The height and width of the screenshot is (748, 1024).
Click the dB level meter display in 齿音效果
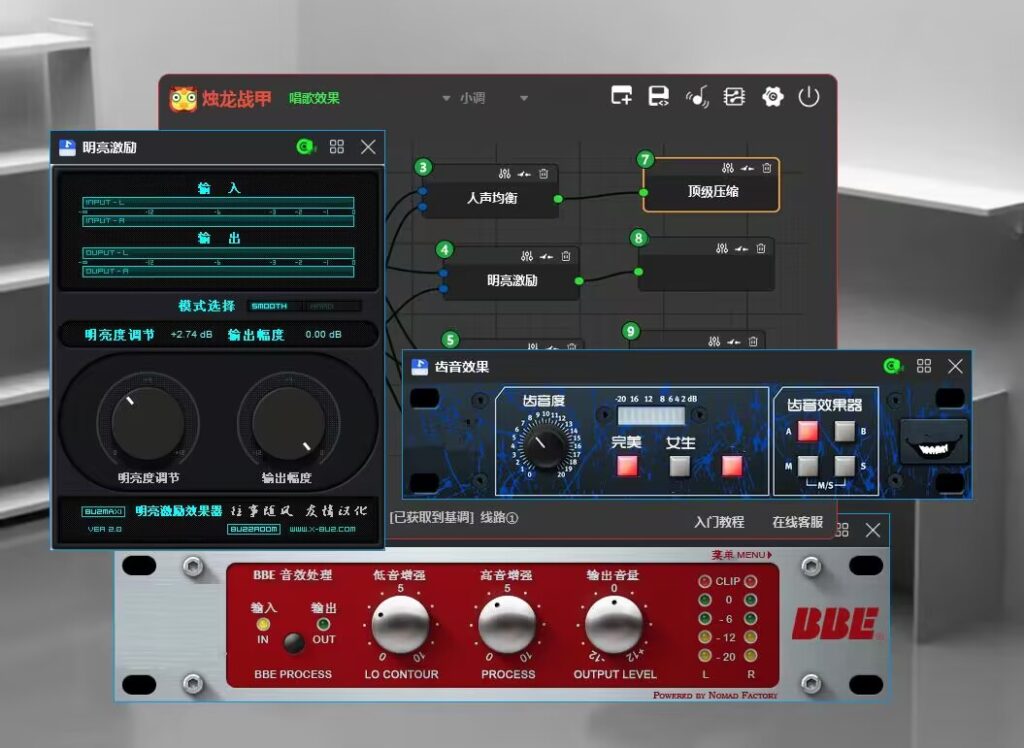coord(650,415)
